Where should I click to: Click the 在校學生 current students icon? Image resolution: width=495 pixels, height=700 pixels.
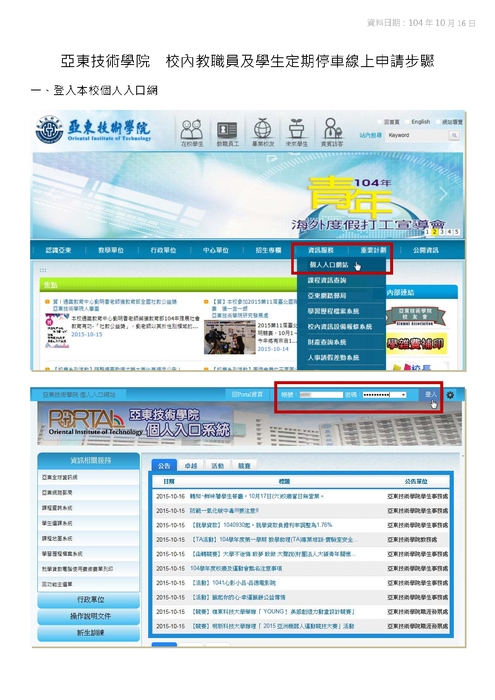(x=191, y=133)
